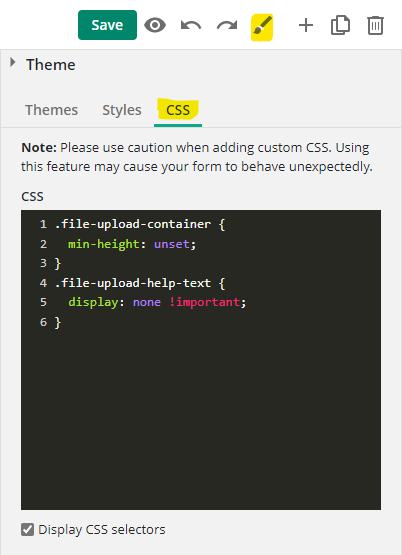Image resolution: width=402 pixels, height=555 pixels.
Task: Click the display: none !important line
Action: (x=157, y=302)
